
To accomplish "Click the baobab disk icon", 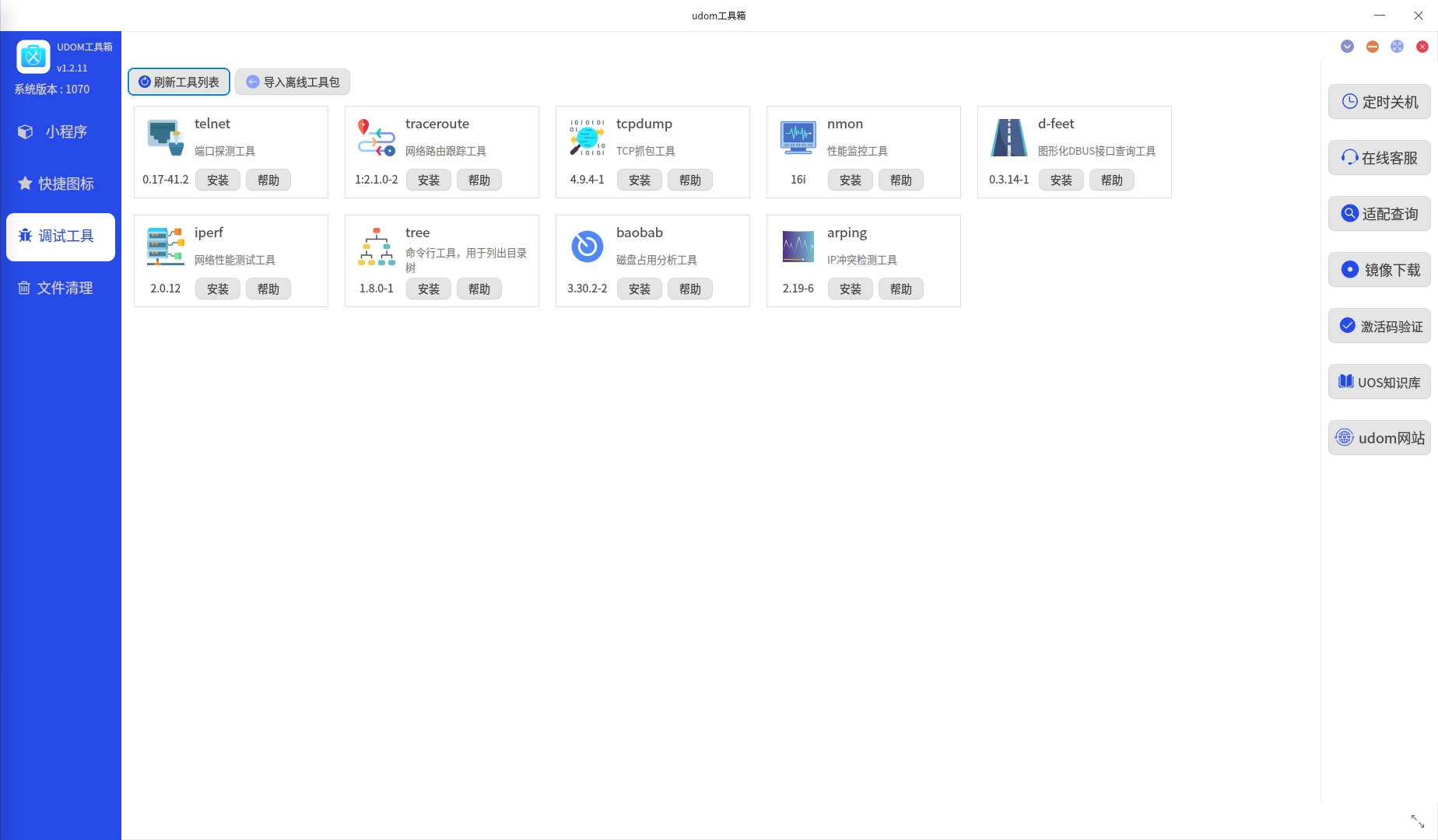I will pos(587,247).
